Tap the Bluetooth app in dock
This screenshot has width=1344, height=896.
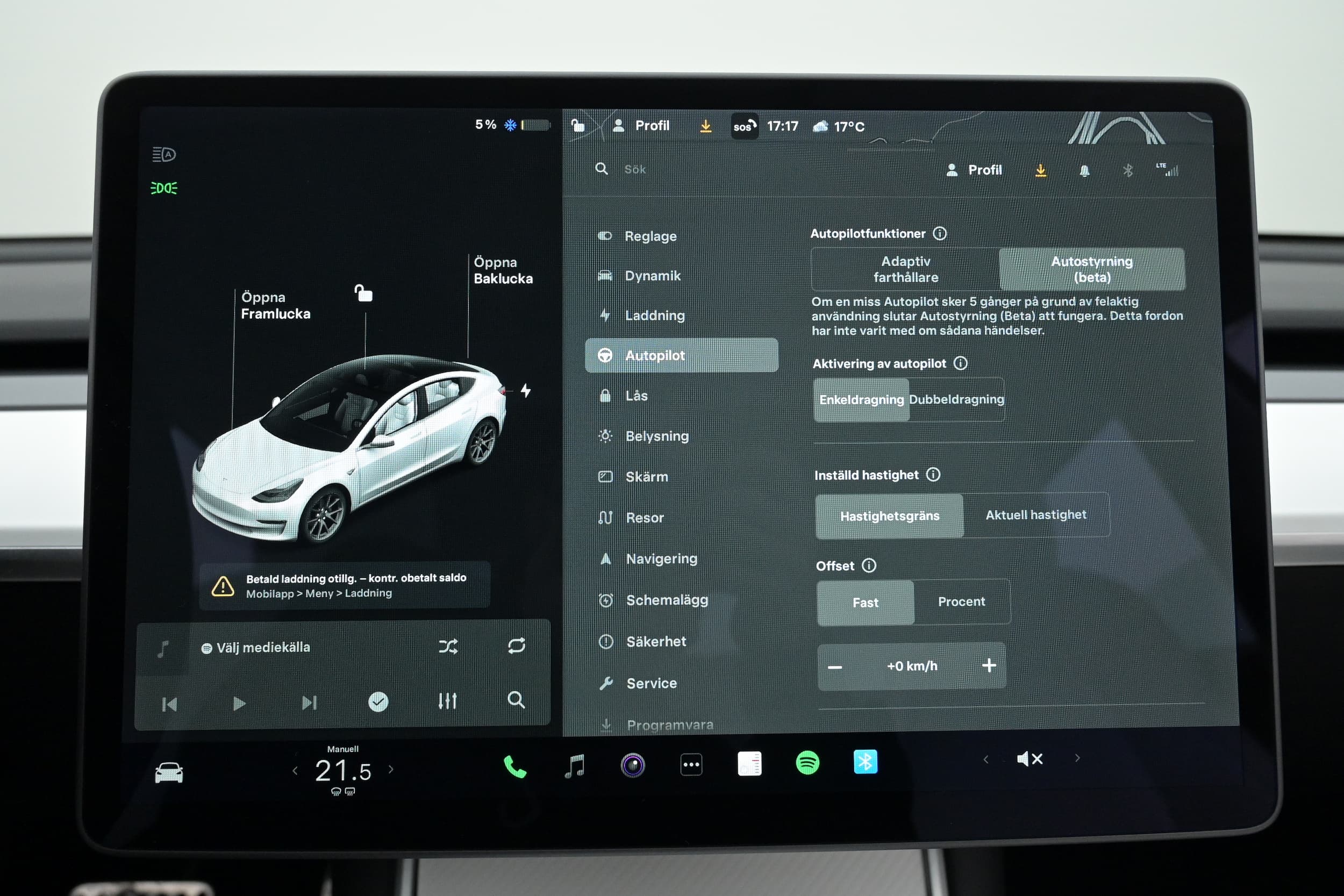(x=865, y=762)
